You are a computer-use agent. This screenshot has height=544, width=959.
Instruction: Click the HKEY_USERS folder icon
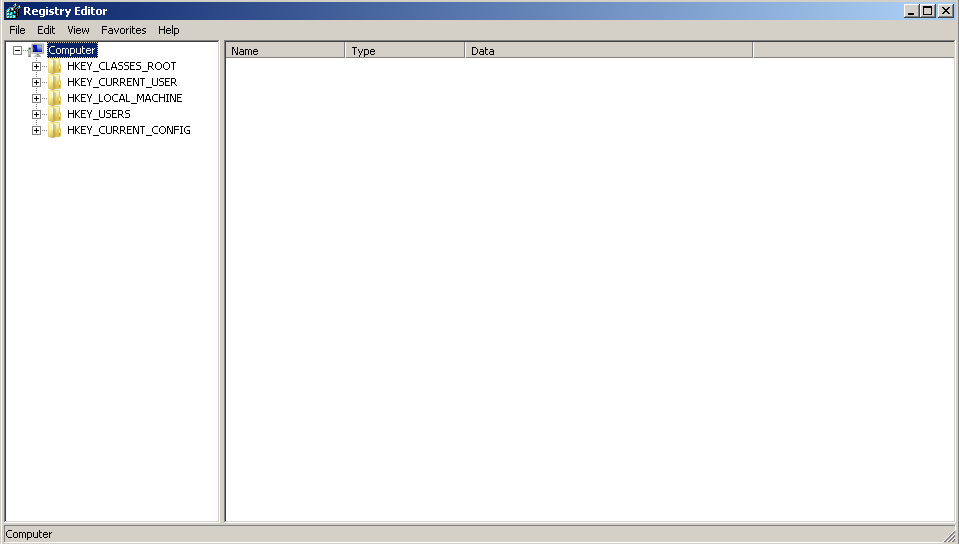[54, 114]
